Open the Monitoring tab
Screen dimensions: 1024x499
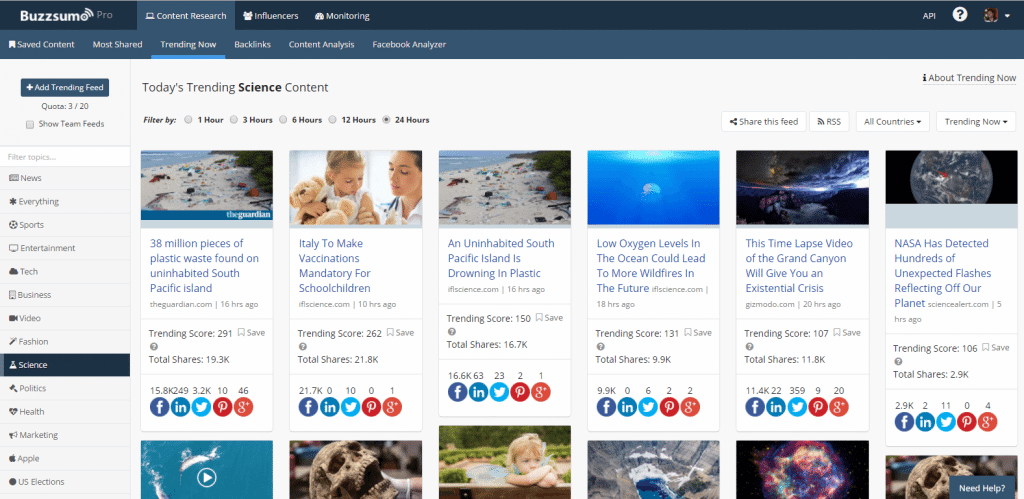tap(342, 16)
